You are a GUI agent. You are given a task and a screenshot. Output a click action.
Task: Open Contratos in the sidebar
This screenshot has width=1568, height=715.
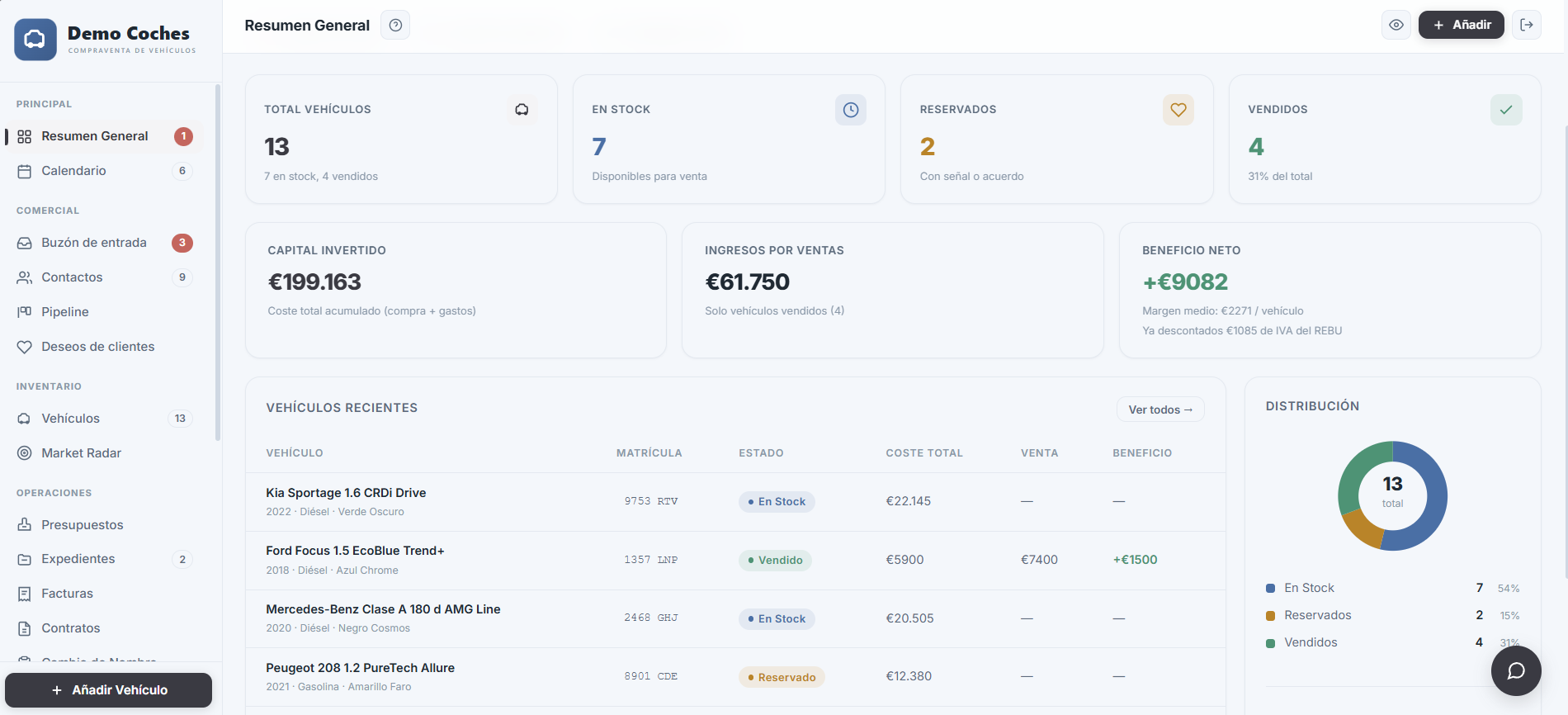click(x=104, y=628)
